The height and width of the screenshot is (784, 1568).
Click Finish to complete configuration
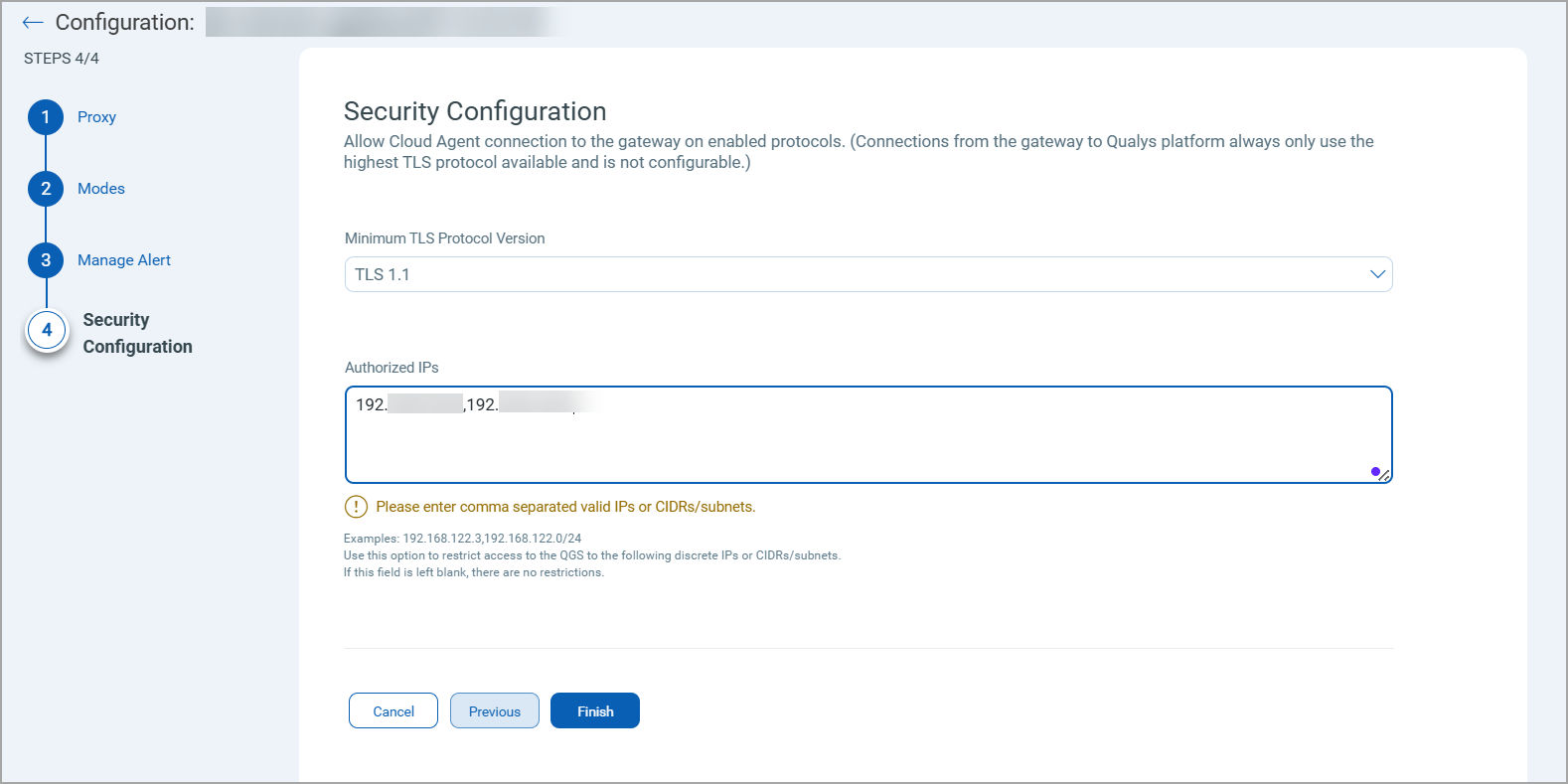click(595, 711)
